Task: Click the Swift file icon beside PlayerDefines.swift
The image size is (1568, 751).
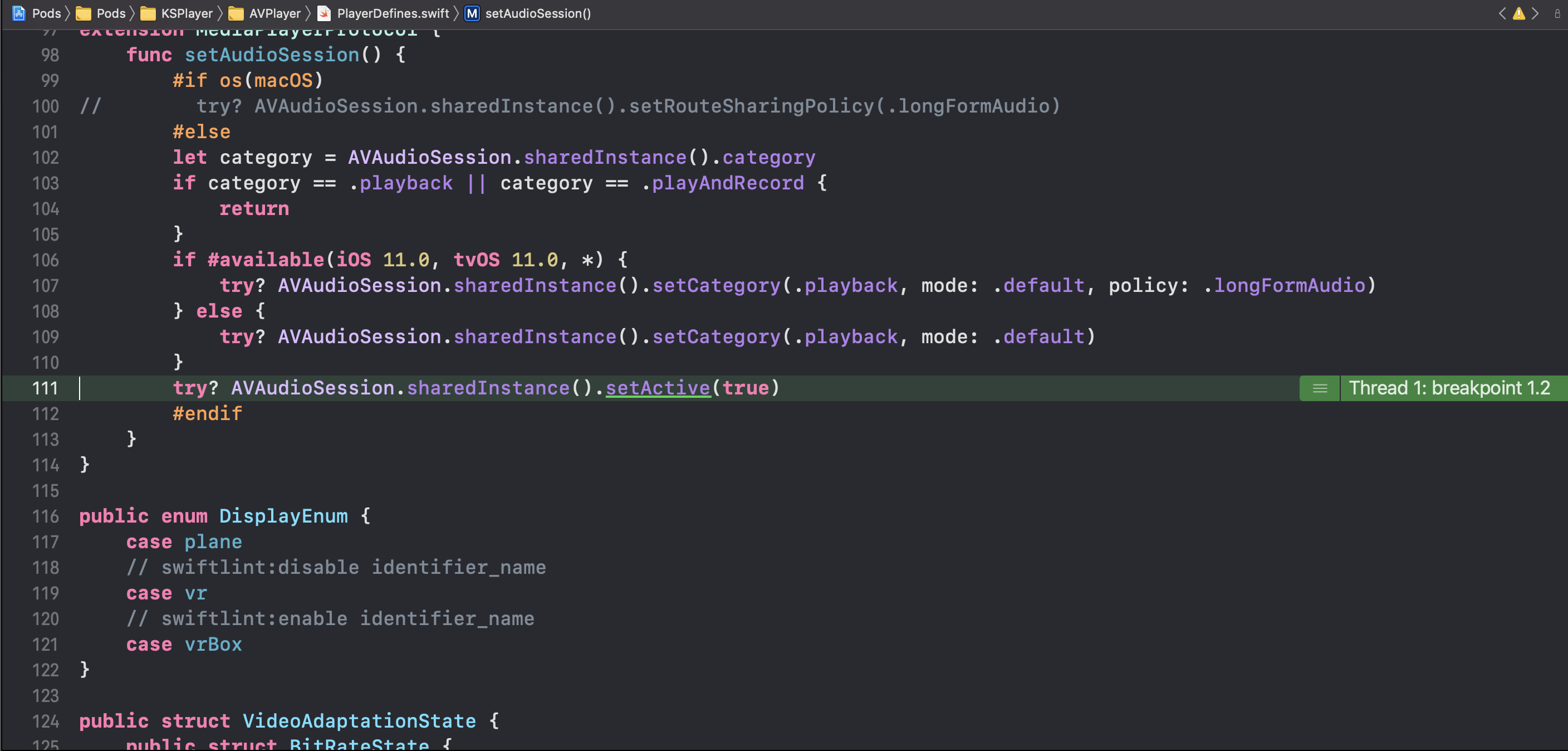Action: (325, 13)
